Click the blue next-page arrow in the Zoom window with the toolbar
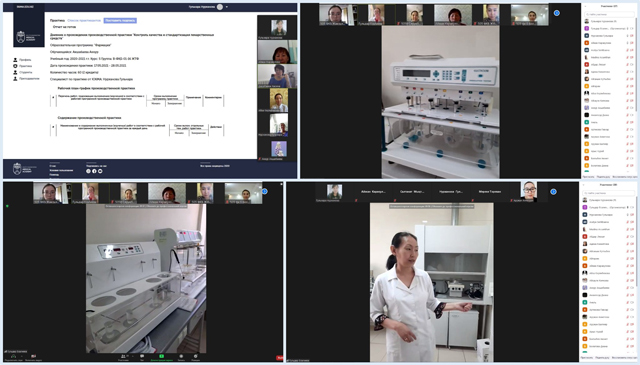 (264, 191)
